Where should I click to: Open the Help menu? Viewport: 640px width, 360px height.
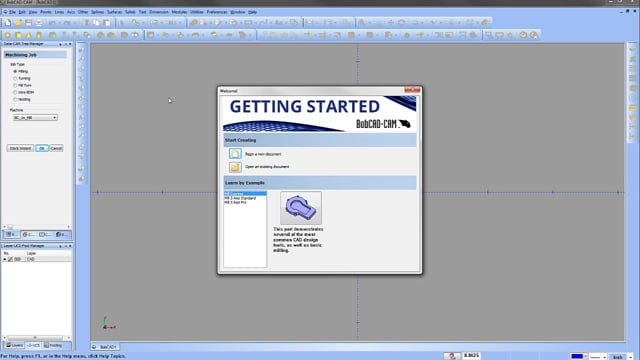[253, 12]
